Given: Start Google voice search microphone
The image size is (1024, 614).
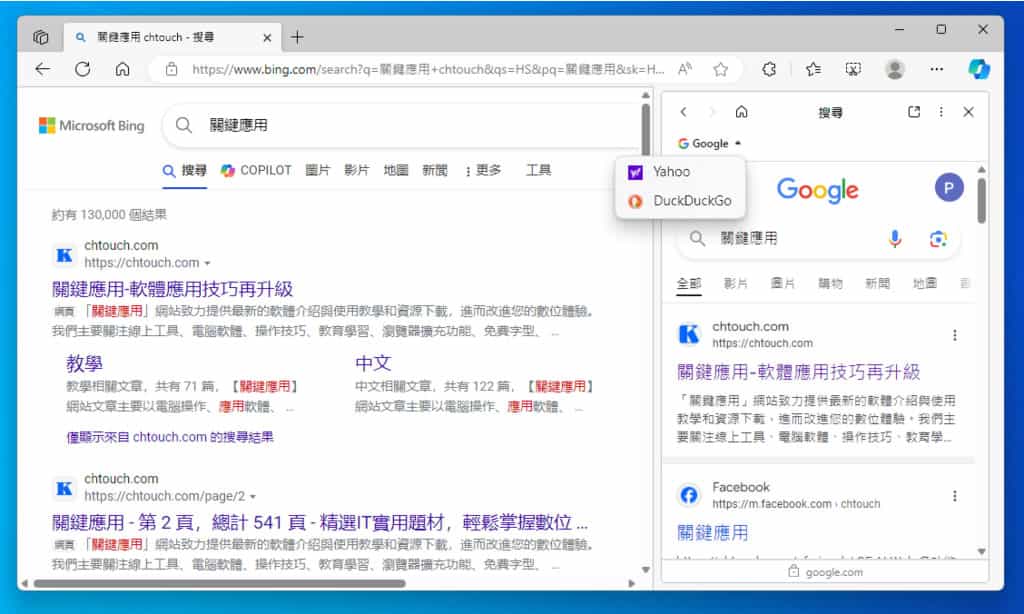Looking at the screenshot, I should pyautogui.click(x=895, y=239).
